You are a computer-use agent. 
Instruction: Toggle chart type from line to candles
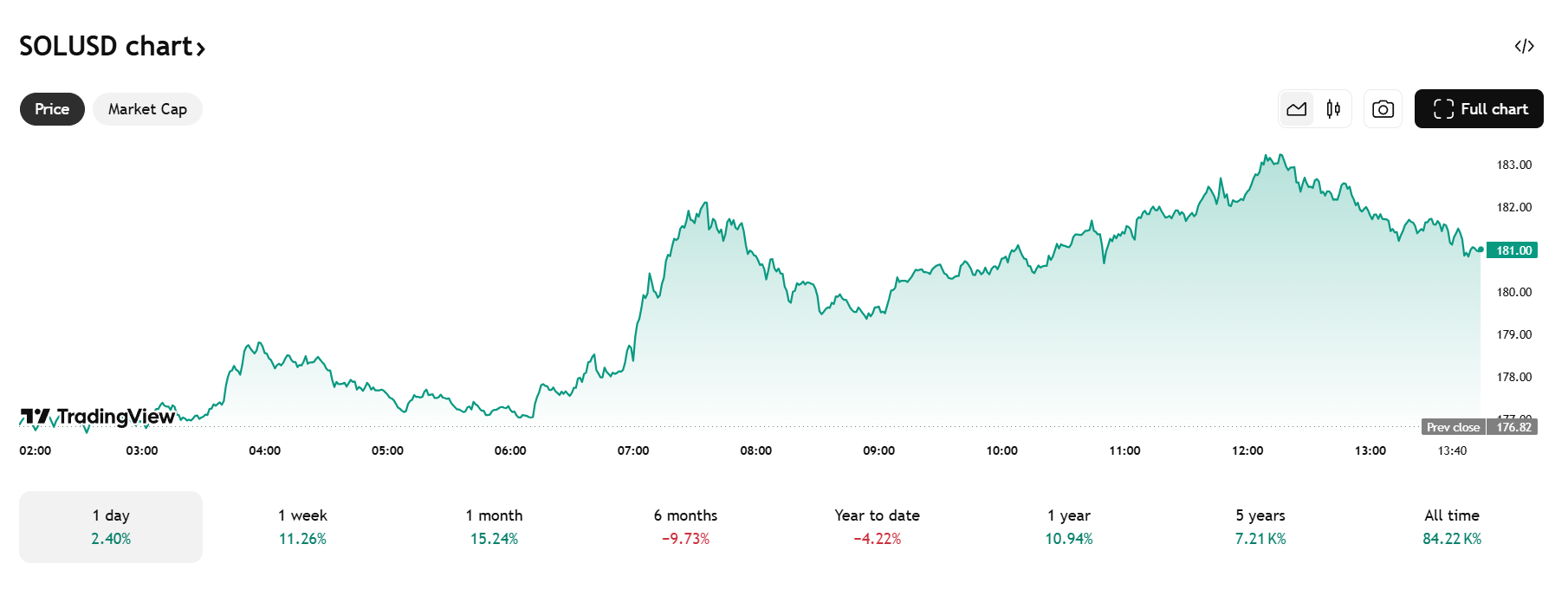coord(1332,108)
